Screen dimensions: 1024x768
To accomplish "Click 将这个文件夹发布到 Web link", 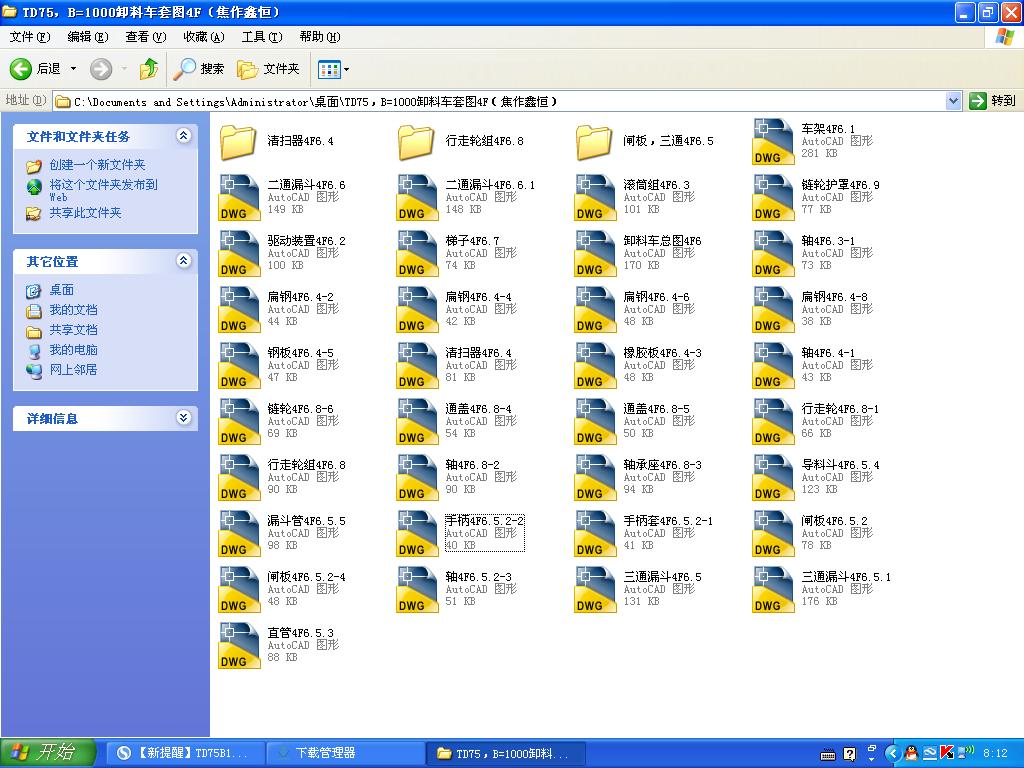I will [x=103, y=190].
